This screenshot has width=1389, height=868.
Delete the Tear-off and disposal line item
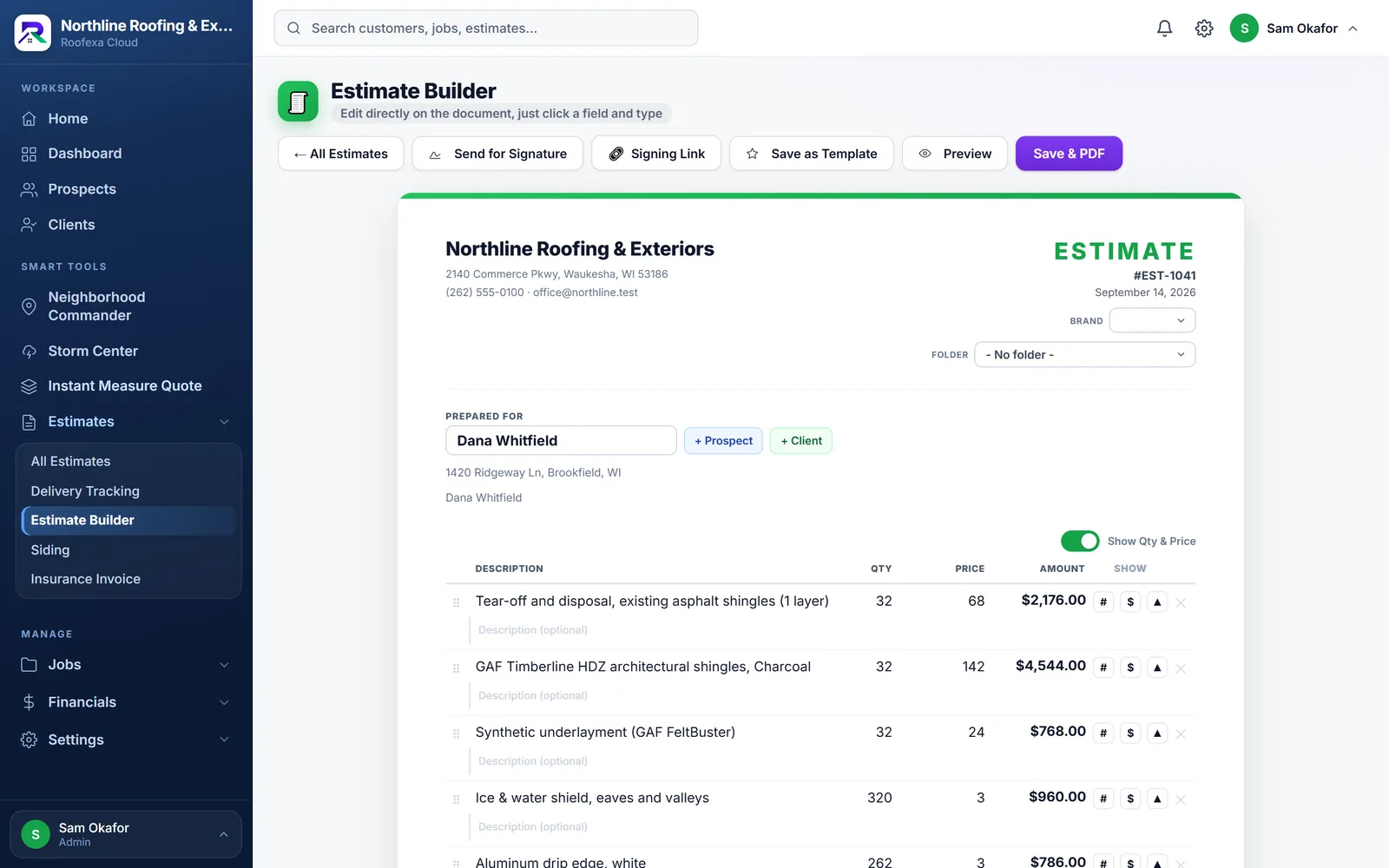point(1181,602)
